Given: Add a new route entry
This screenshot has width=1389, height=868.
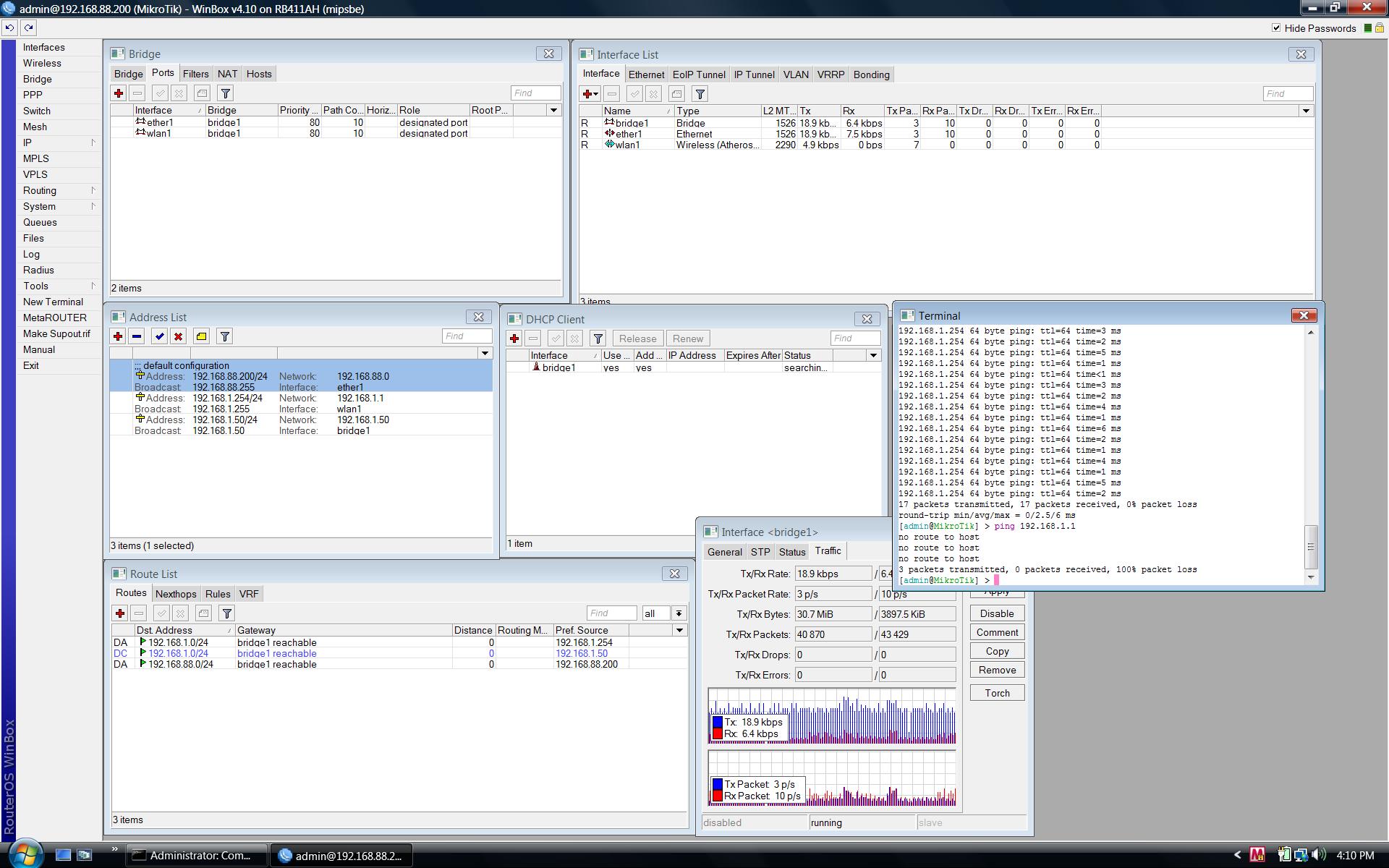Looking at the screenshot, I should [x=119, y=613].
